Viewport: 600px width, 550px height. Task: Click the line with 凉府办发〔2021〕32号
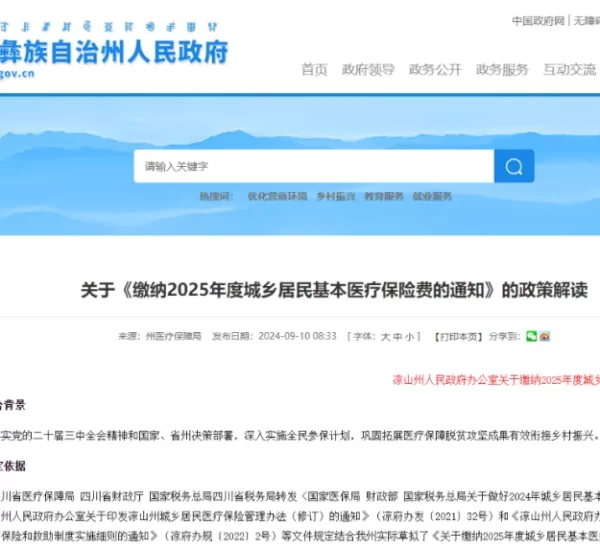click(300, 516)
